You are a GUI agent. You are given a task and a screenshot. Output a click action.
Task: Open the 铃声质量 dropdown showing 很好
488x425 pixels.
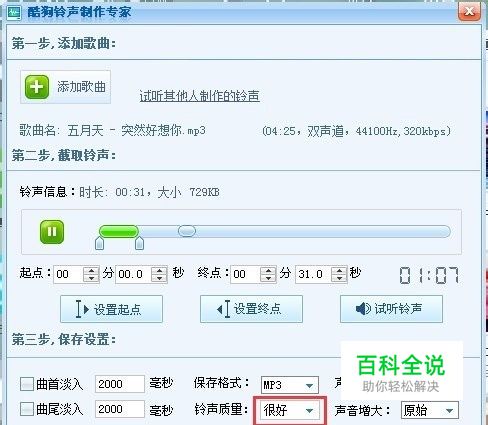(290, 410)
